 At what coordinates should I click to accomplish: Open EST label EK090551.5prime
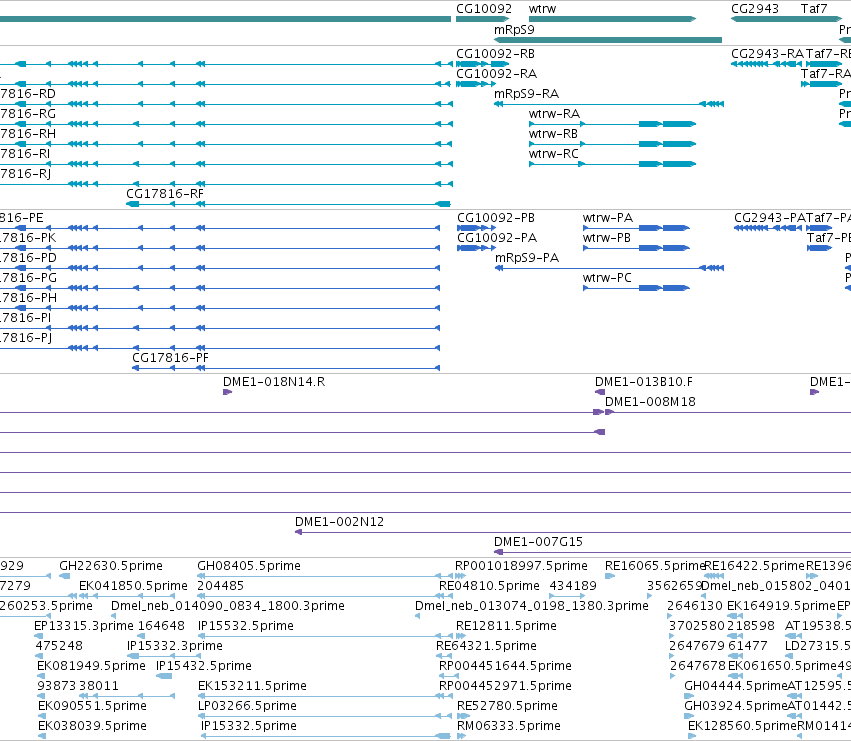click(x=92, y=706)
